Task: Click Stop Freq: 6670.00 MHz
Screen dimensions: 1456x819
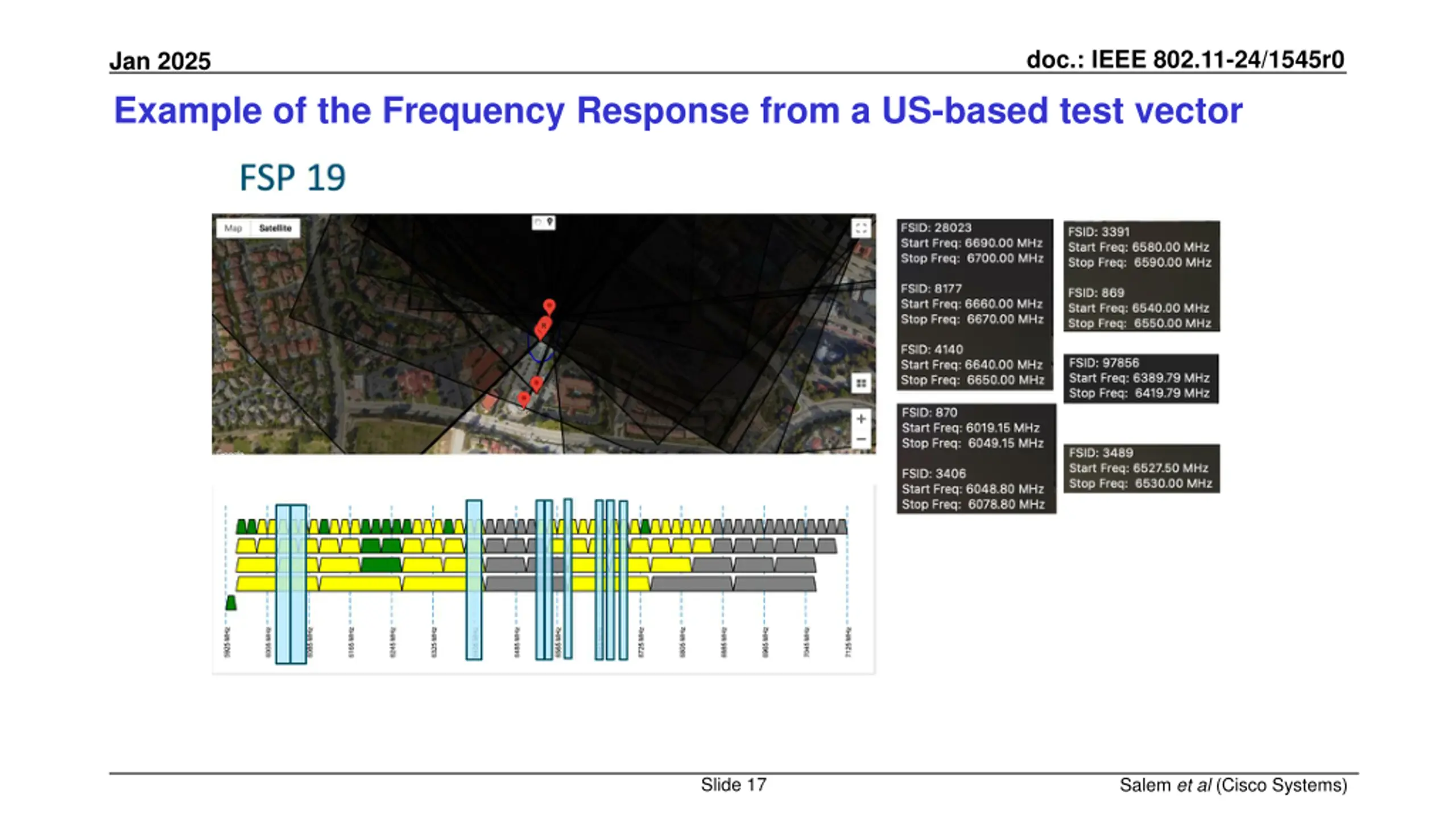Action: point(972,320)
